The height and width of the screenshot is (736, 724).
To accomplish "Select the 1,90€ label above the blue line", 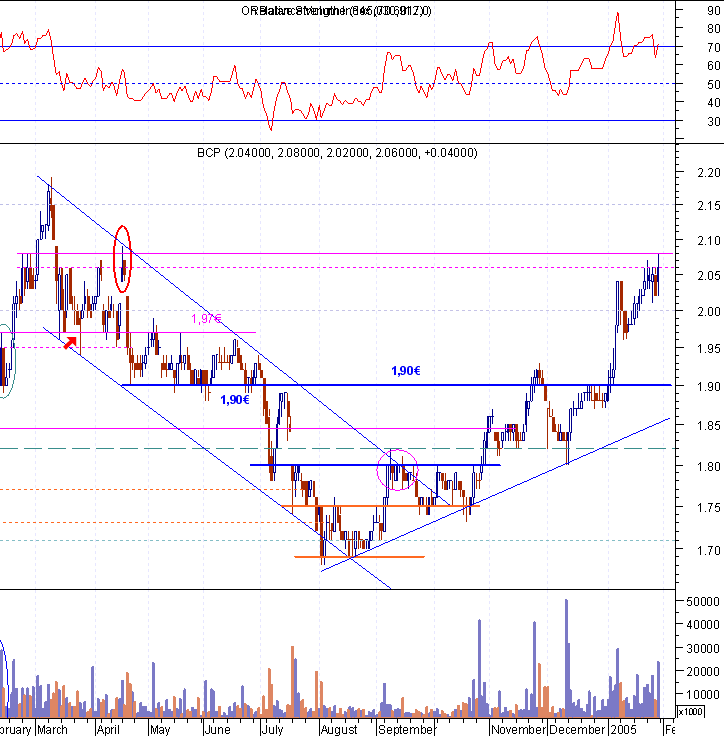I will [406, 371].
